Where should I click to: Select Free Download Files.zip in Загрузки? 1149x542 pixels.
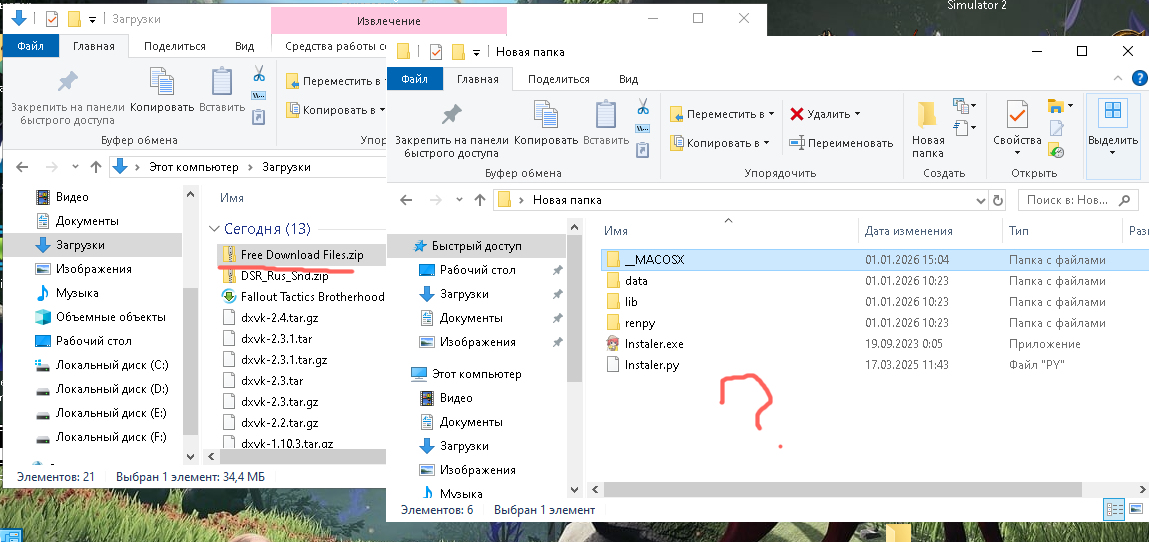coord(301,255)
